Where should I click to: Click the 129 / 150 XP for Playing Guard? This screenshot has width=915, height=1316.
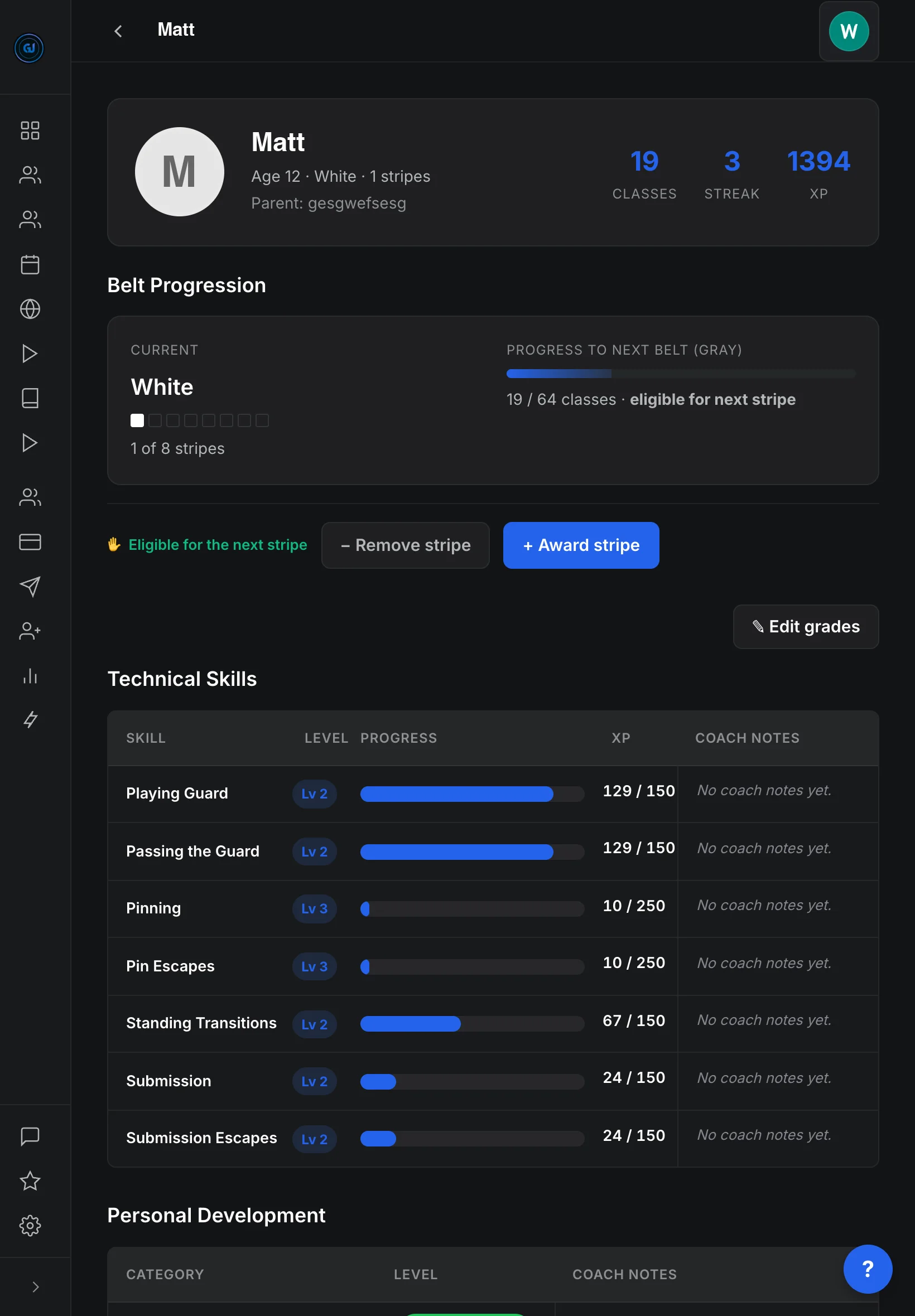[x=639, y=791]
